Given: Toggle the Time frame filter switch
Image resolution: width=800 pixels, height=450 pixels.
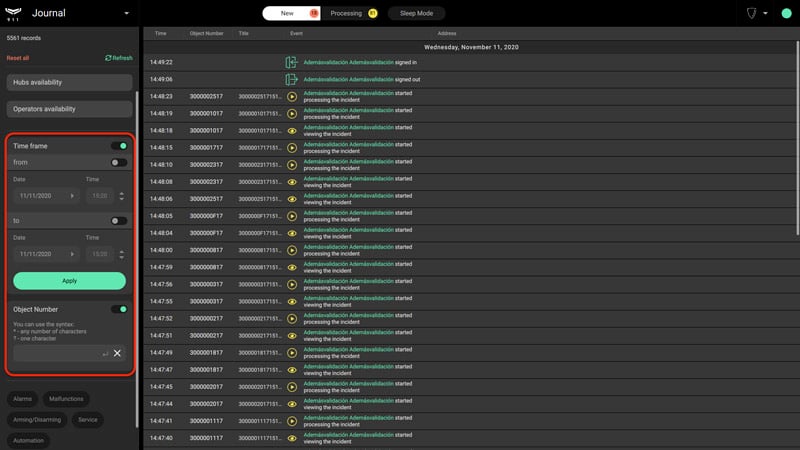Looking at the screenshot, I should (119, 146).
